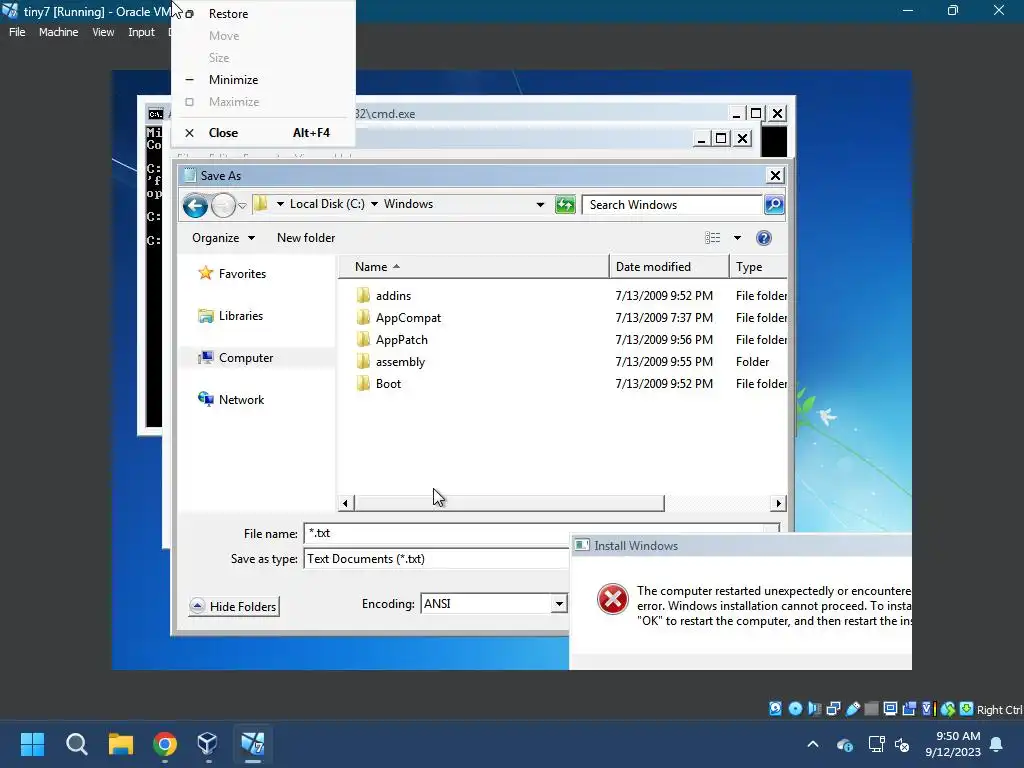Select the assembly folder
Screen dimensions: 1024x768
tap(400, 362)
